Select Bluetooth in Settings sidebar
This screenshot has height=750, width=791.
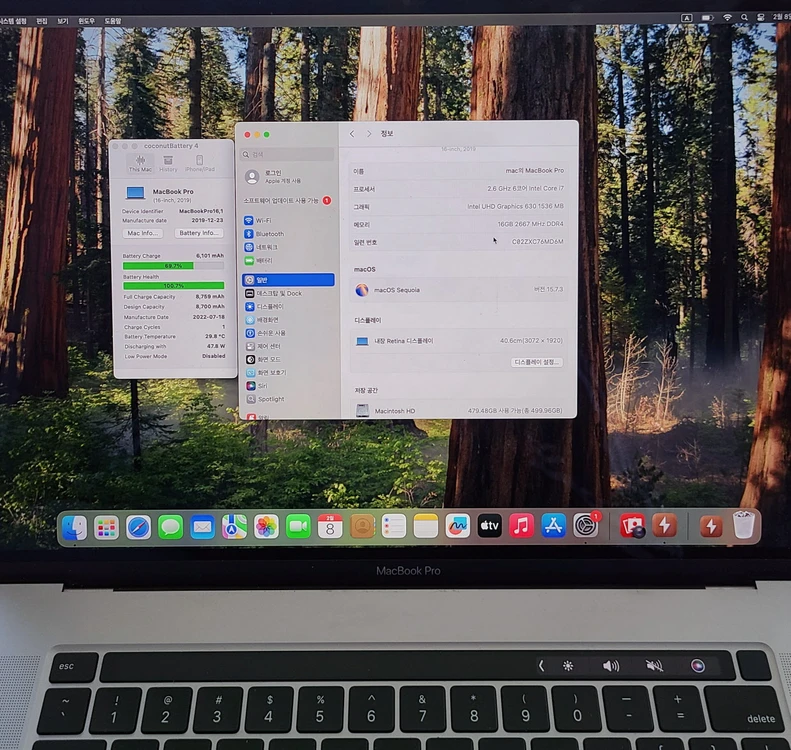click(288, 234)
